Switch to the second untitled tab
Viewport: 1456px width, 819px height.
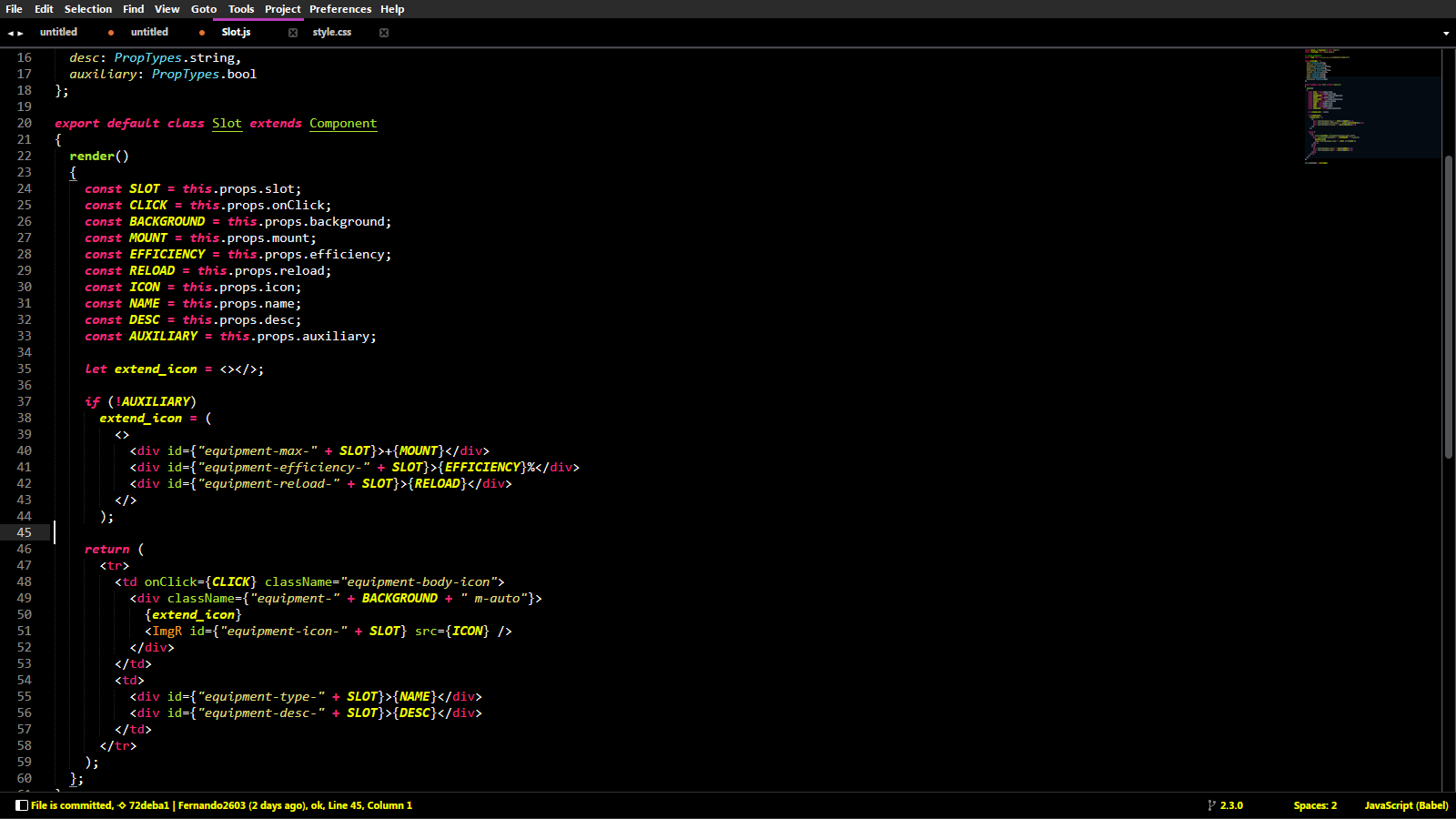(149, 32)
